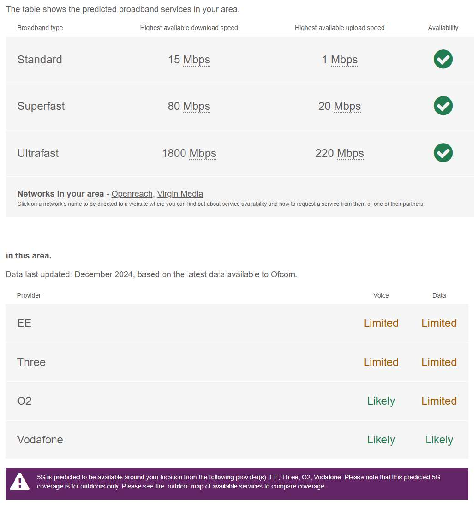Viewport: 474px width, 506px height.
Task: Click the Ultrafast availability checkmark icon
Action: point(443,153)
